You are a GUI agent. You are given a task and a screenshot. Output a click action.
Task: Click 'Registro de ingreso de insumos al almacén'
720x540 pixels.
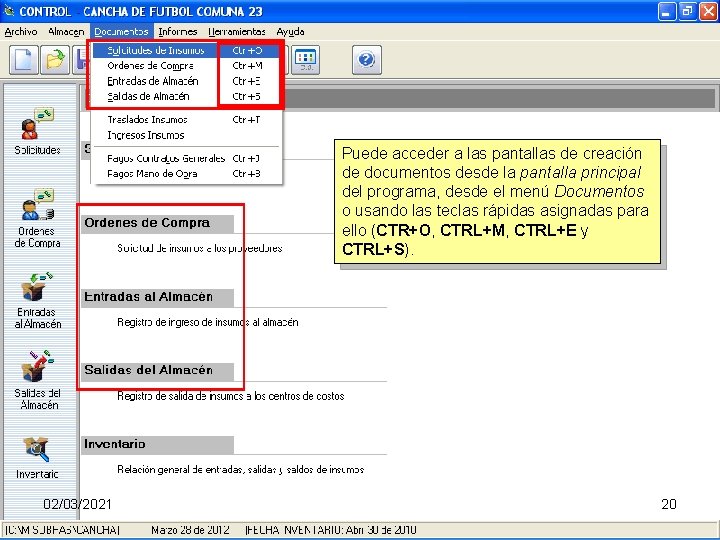click(x=208, y=322)
